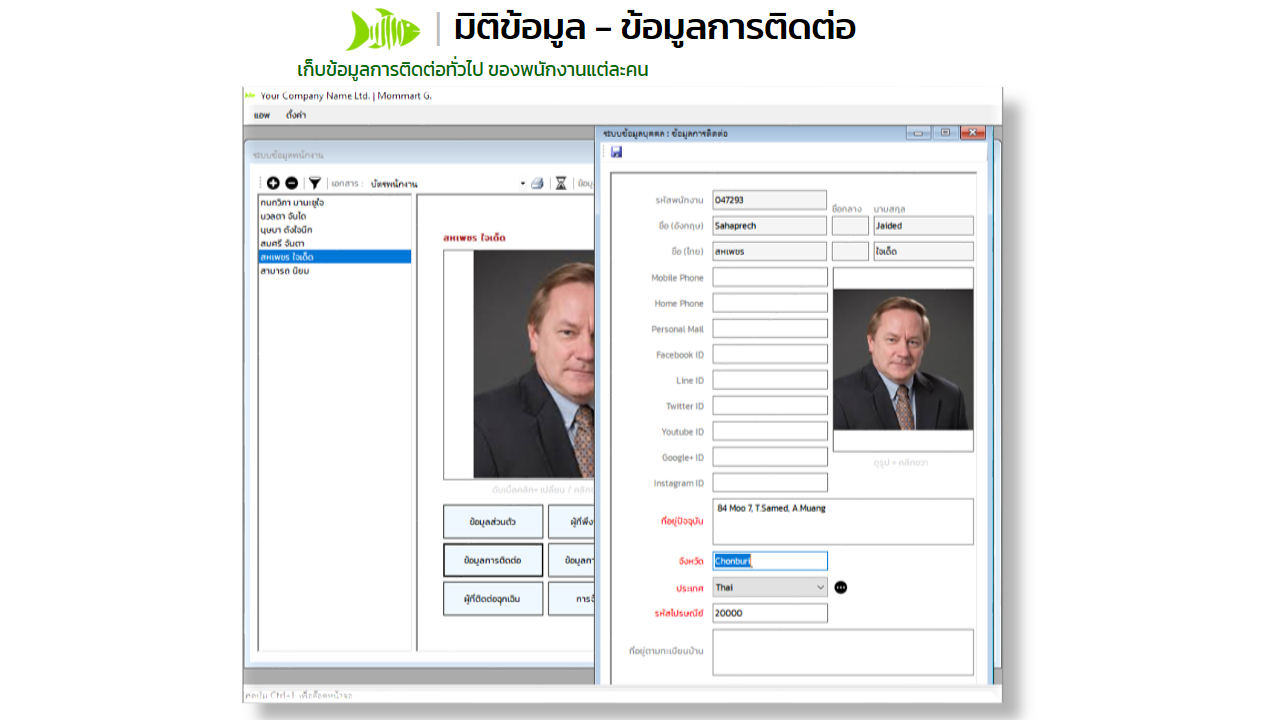Click the province field containing Chonburi
This screenshot has height=720, width=1280.
(x=770, y=561)
